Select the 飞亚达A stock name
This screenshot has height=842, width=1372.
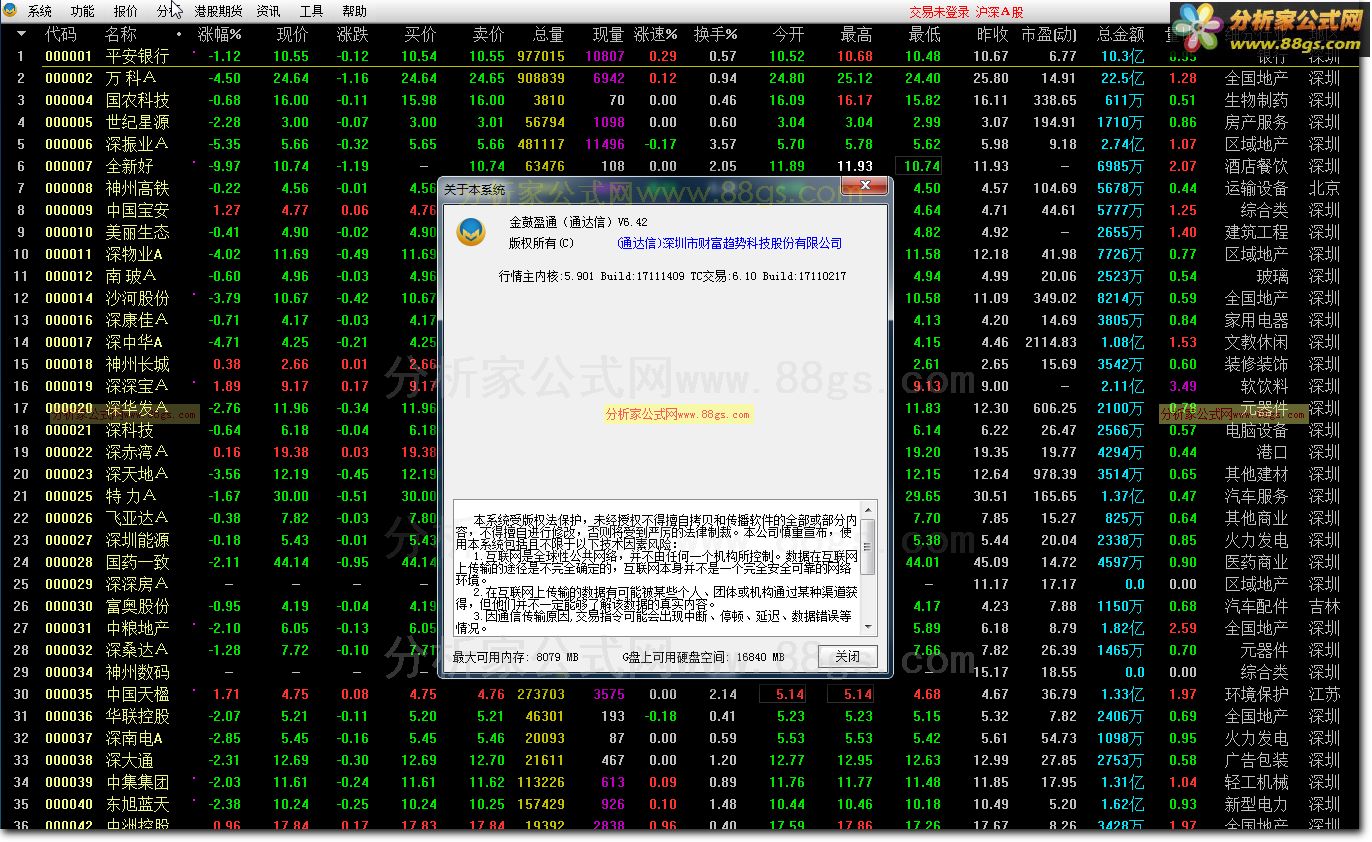137,518
